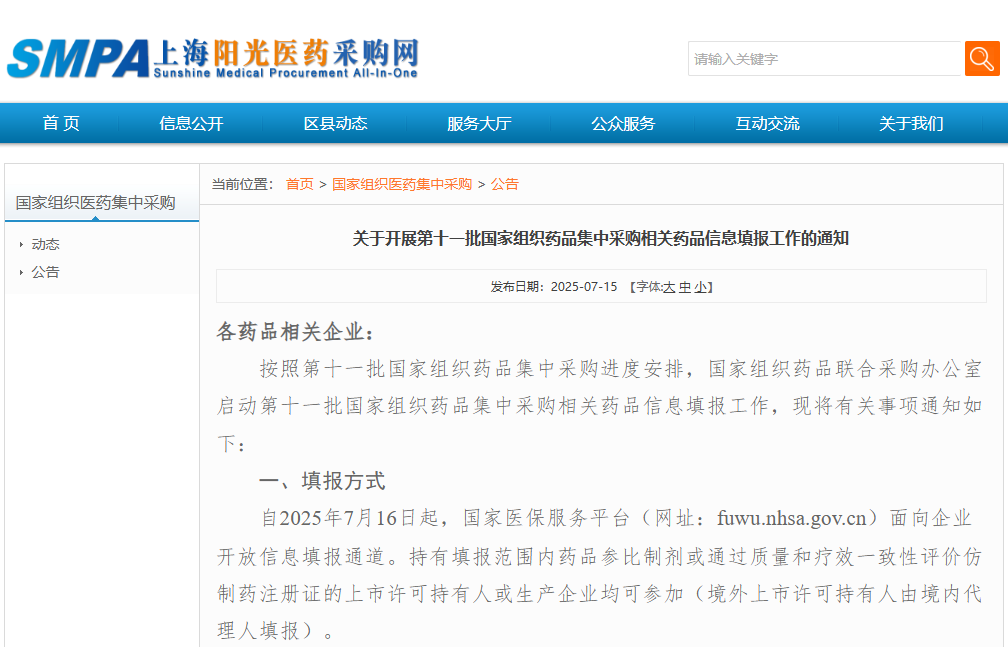Click the orange search magnifier button
The width and height of the screenshot is (1008, 647).
coord(982,59)
